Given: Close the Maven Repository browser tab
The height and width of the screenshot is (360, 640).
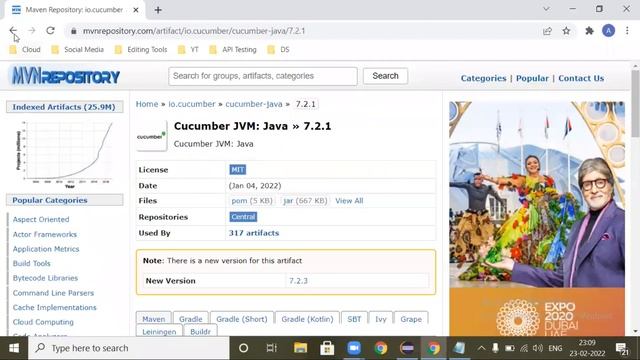Looking at the screenshot, I should [x=136, y=10].
